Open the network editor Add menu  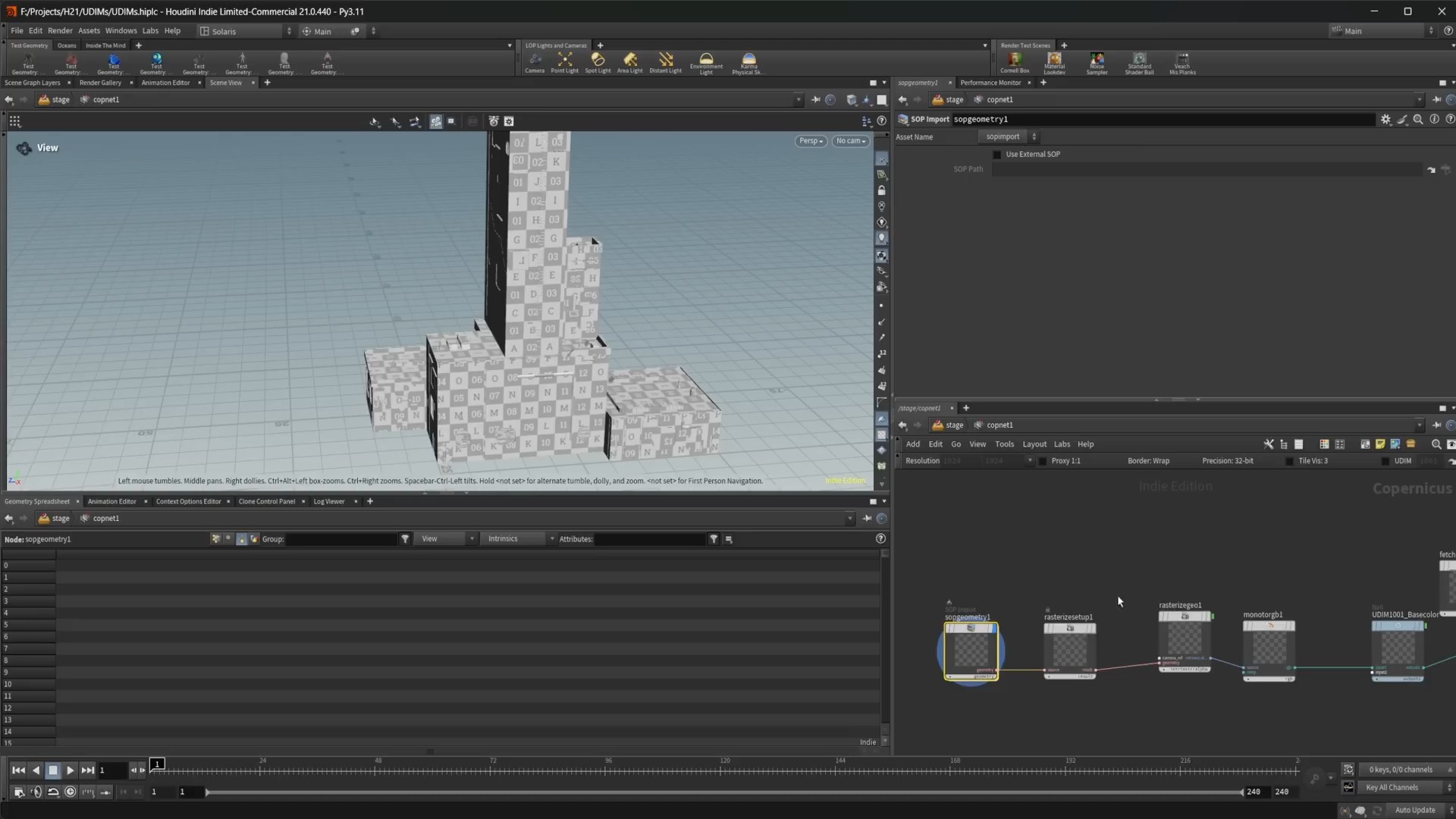(913, 444)
